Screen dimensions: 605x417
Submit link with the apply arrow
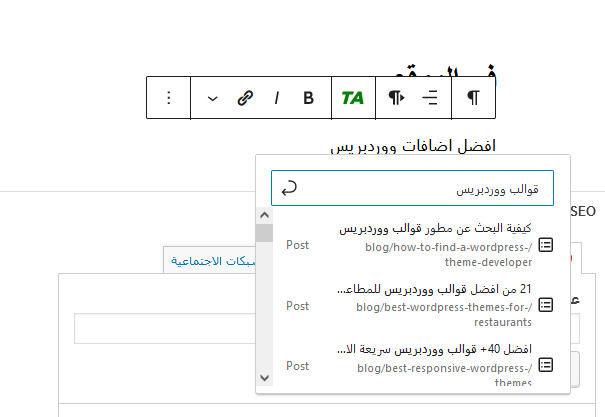[x=289, y=188]
